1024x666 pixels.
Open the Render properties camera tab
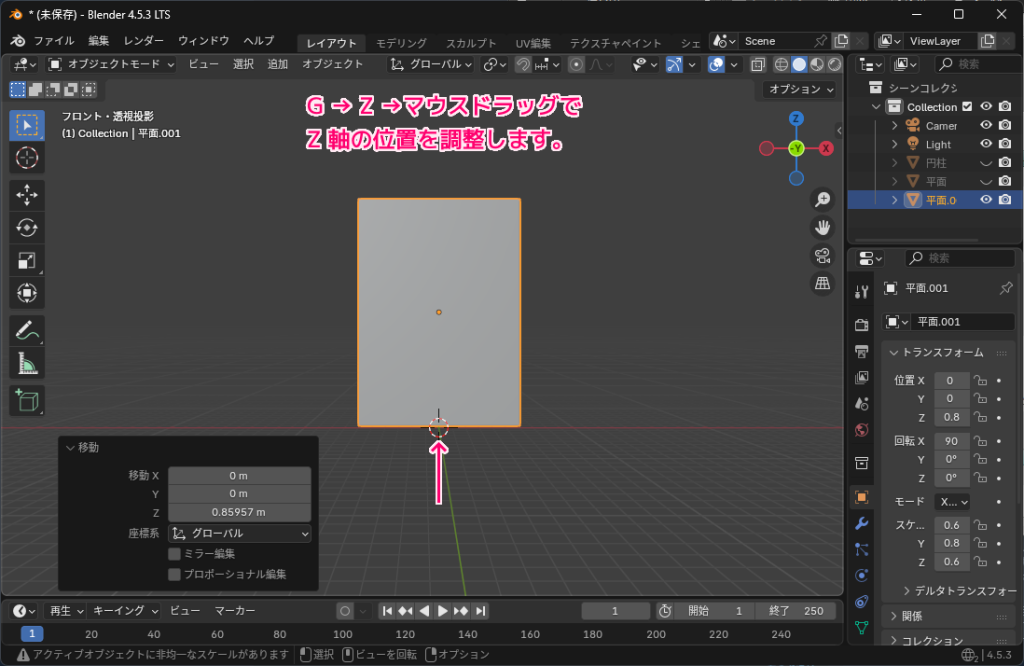(861, 323)
